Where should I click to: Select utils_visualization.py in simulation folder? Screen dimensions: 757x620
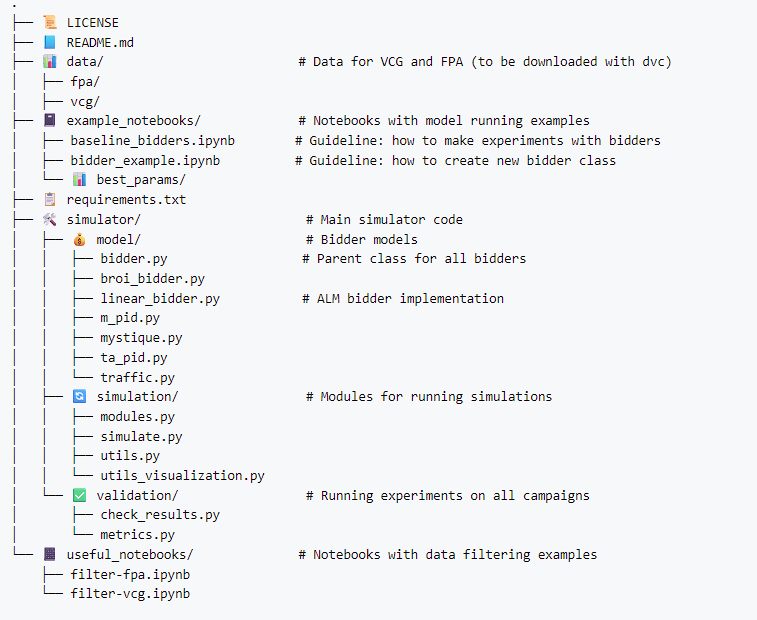[182, 476]
